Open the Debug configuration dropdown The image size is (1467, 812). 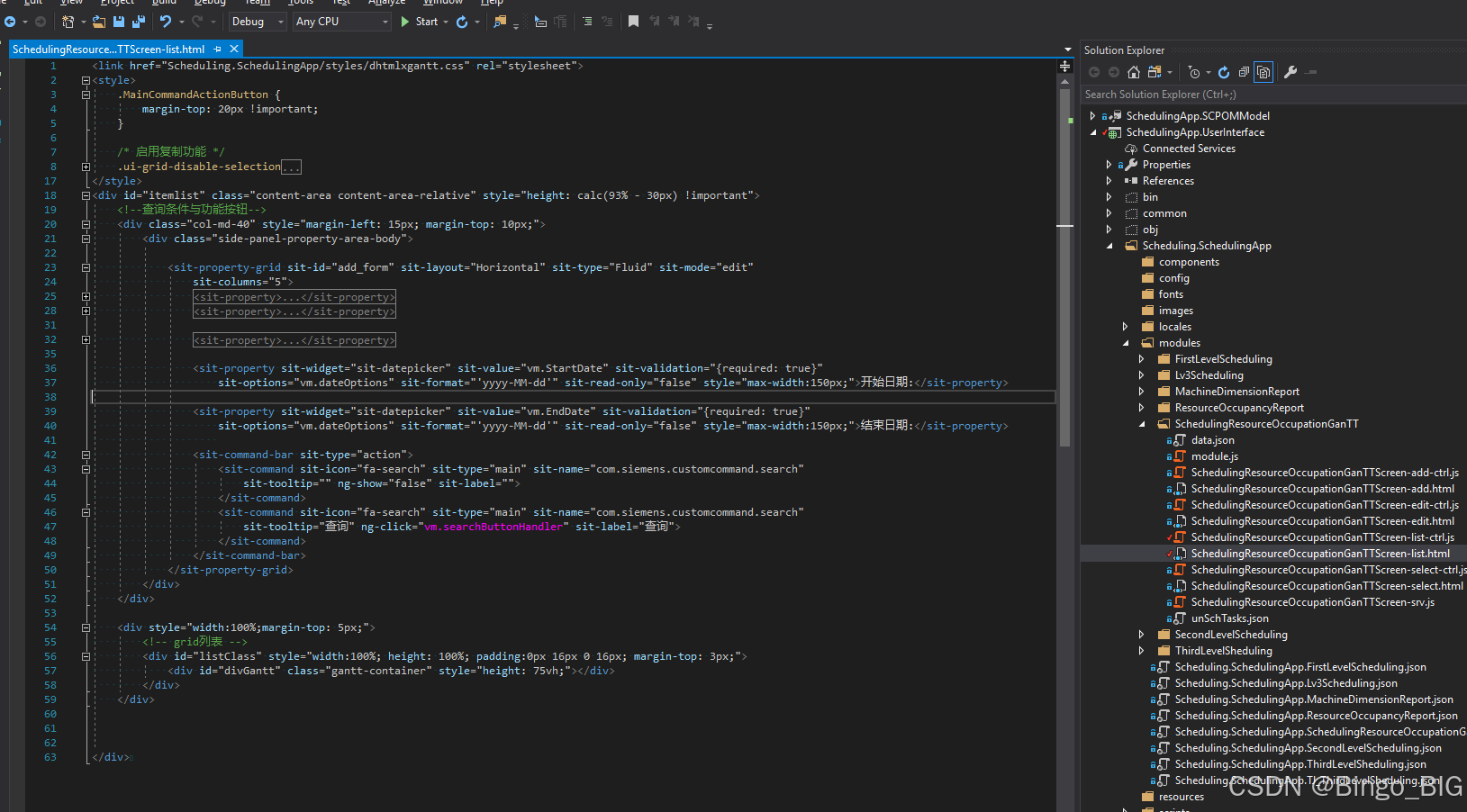[x=257, y=22]
